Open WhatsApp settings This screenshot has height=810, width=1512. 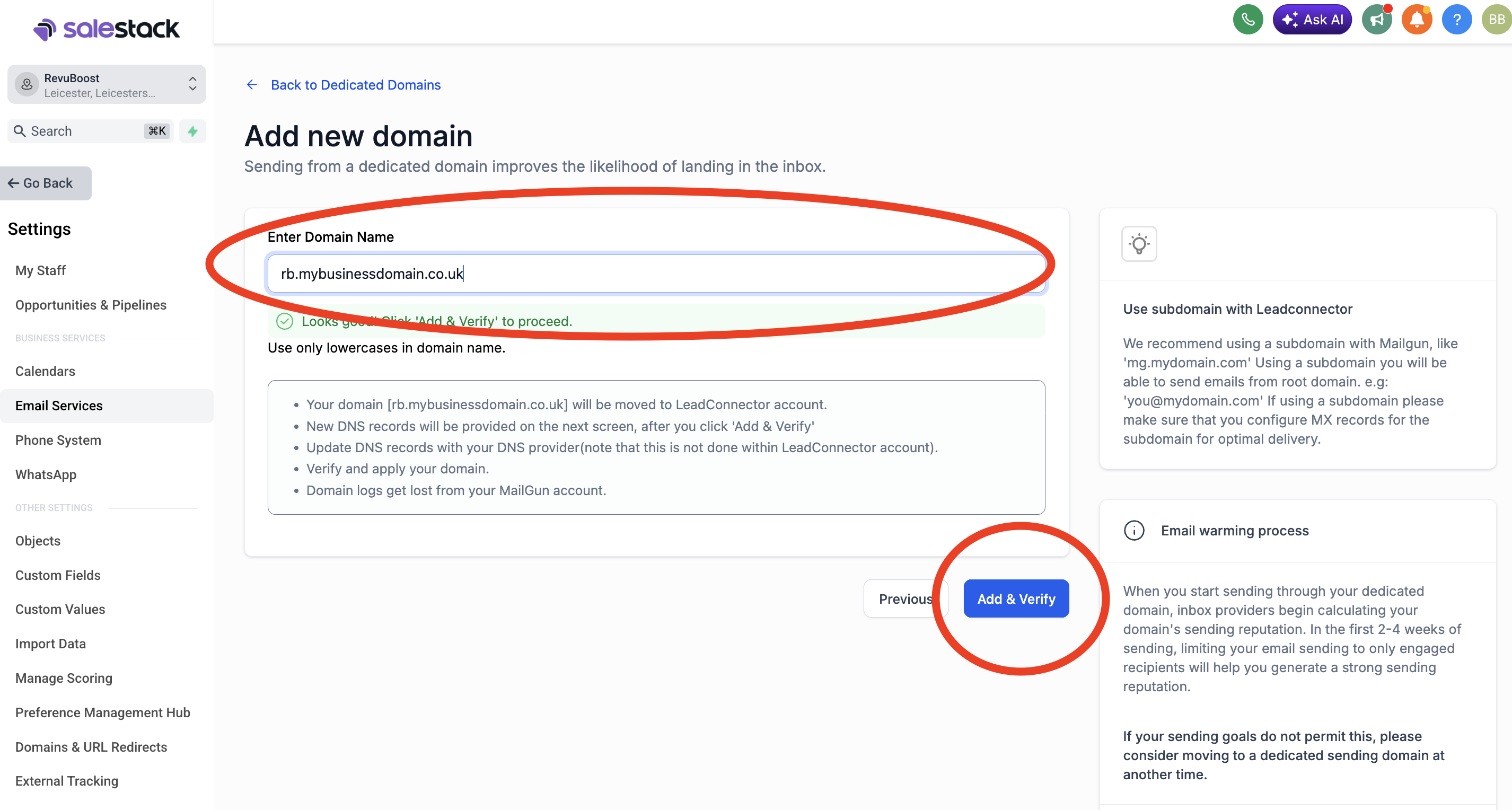(x=46, y=474)
